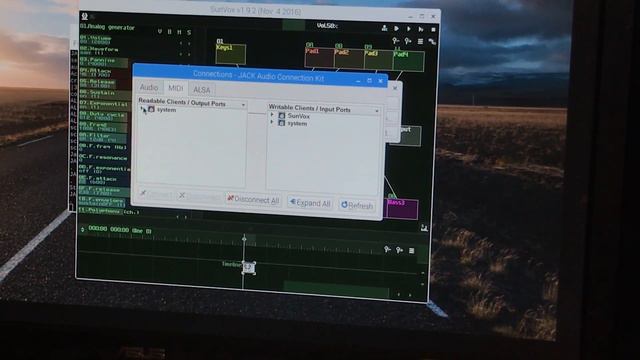Viewport: 640px width, 360px height.
Task: Switch to MIDI tab in JACK Connections
Action: coord(176,88)
